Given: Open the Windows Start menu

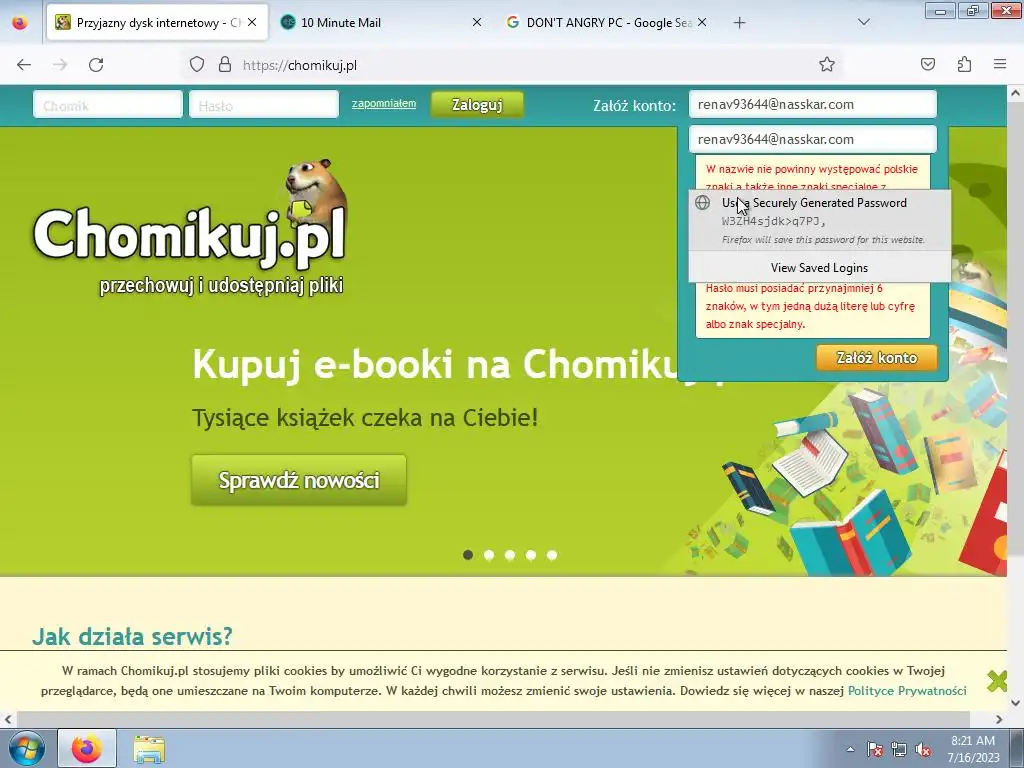Looking at the screenshot, I should (x=26, y=748).
